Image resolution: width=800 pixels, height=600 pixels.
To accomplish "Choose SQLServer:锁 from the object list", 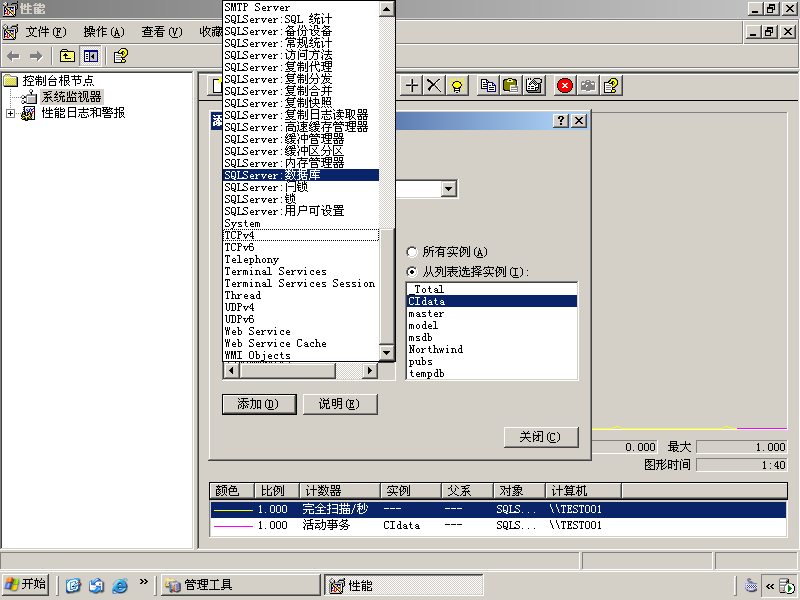I will click(301, 199).
